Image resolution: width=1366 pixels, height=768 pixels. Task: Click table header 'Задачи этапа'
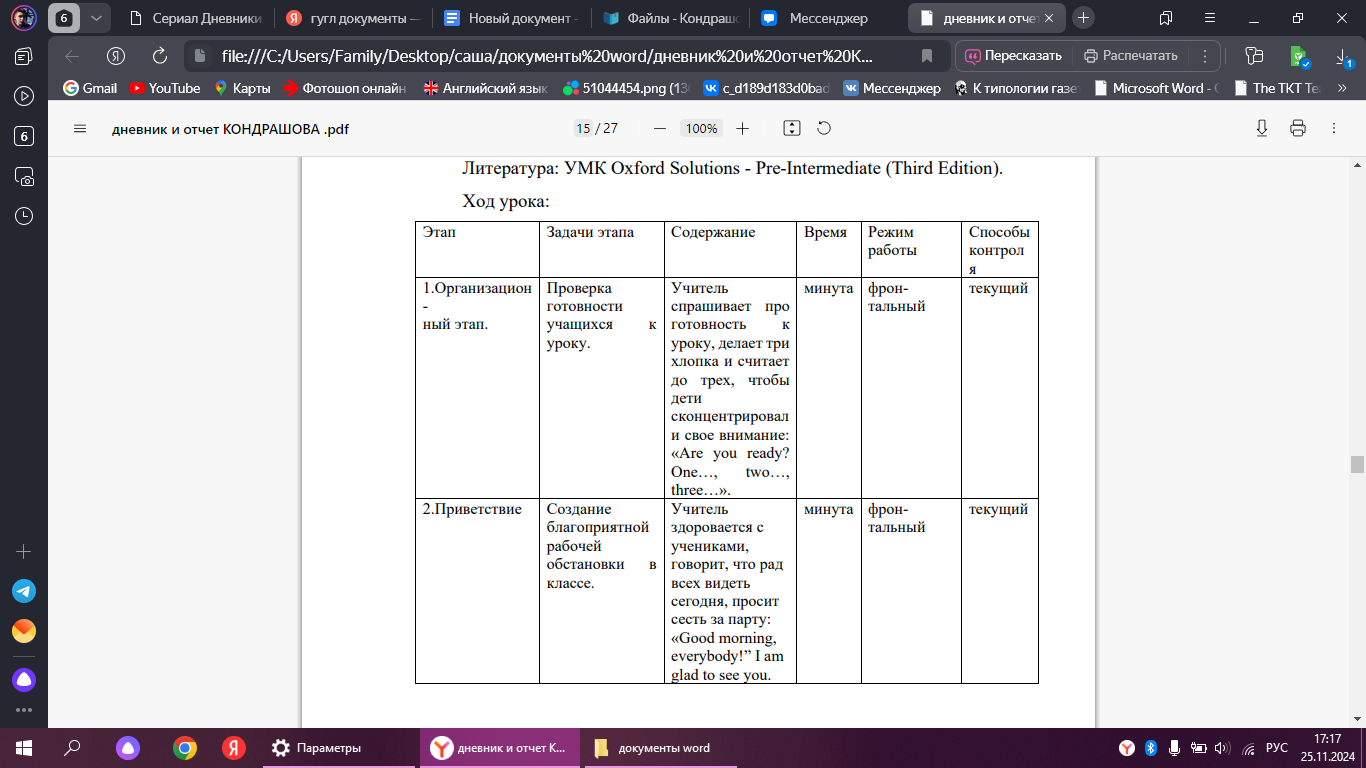pyautogui.click(x=590, y=232)
